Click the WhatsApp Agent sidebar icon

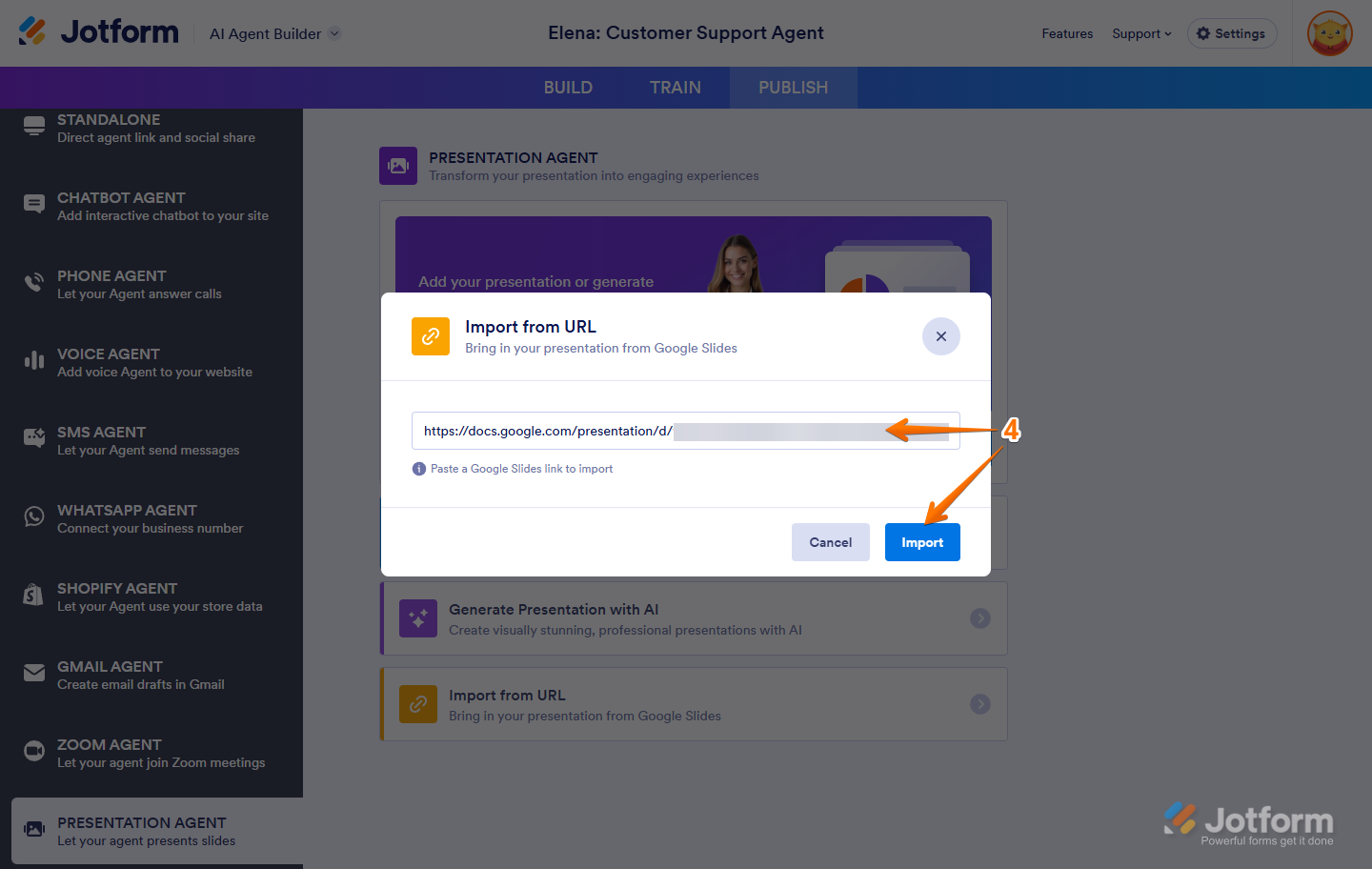(34, 516)
